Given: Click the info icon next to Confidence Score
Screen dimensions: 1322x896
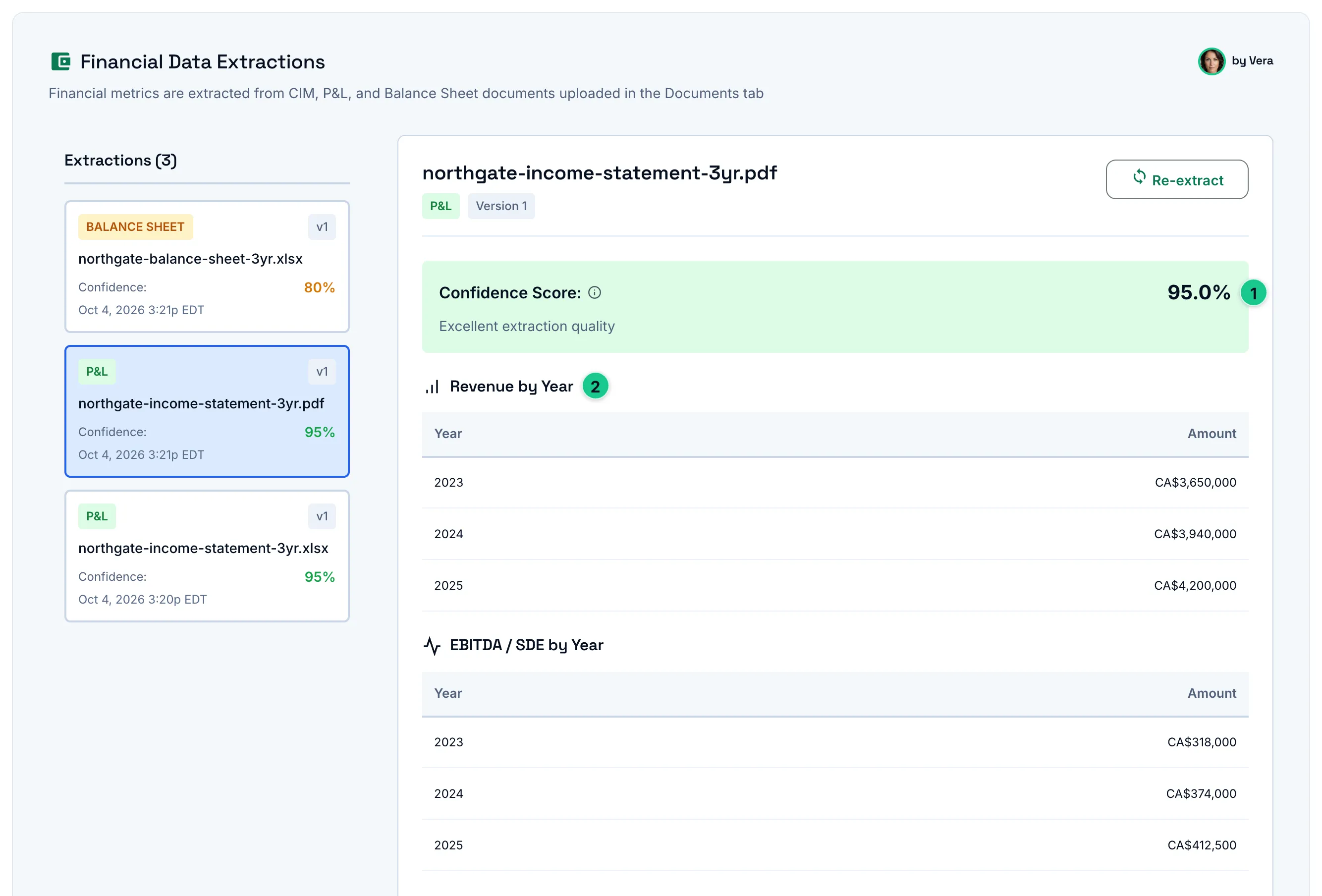Looking at the screenshot, I should pos(595,293).
